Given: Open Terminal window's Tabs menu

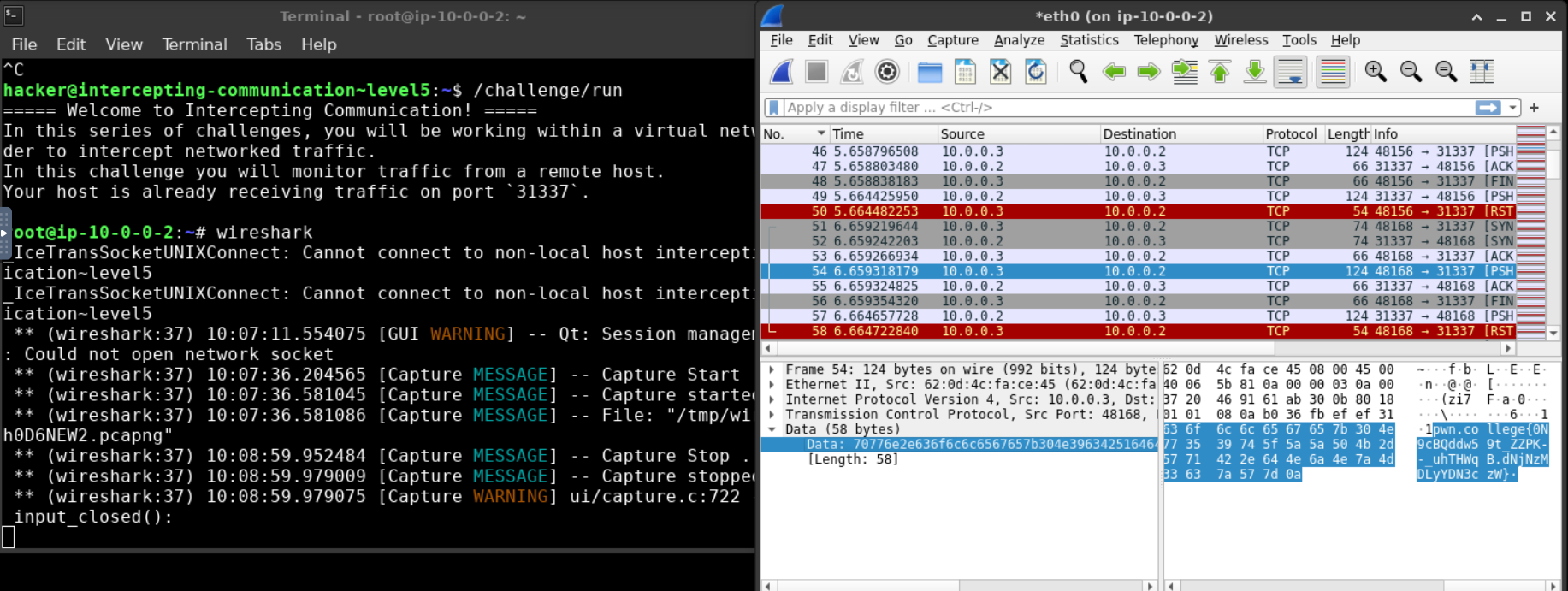Looking at the screenshot, I should [x=263, y=44].
